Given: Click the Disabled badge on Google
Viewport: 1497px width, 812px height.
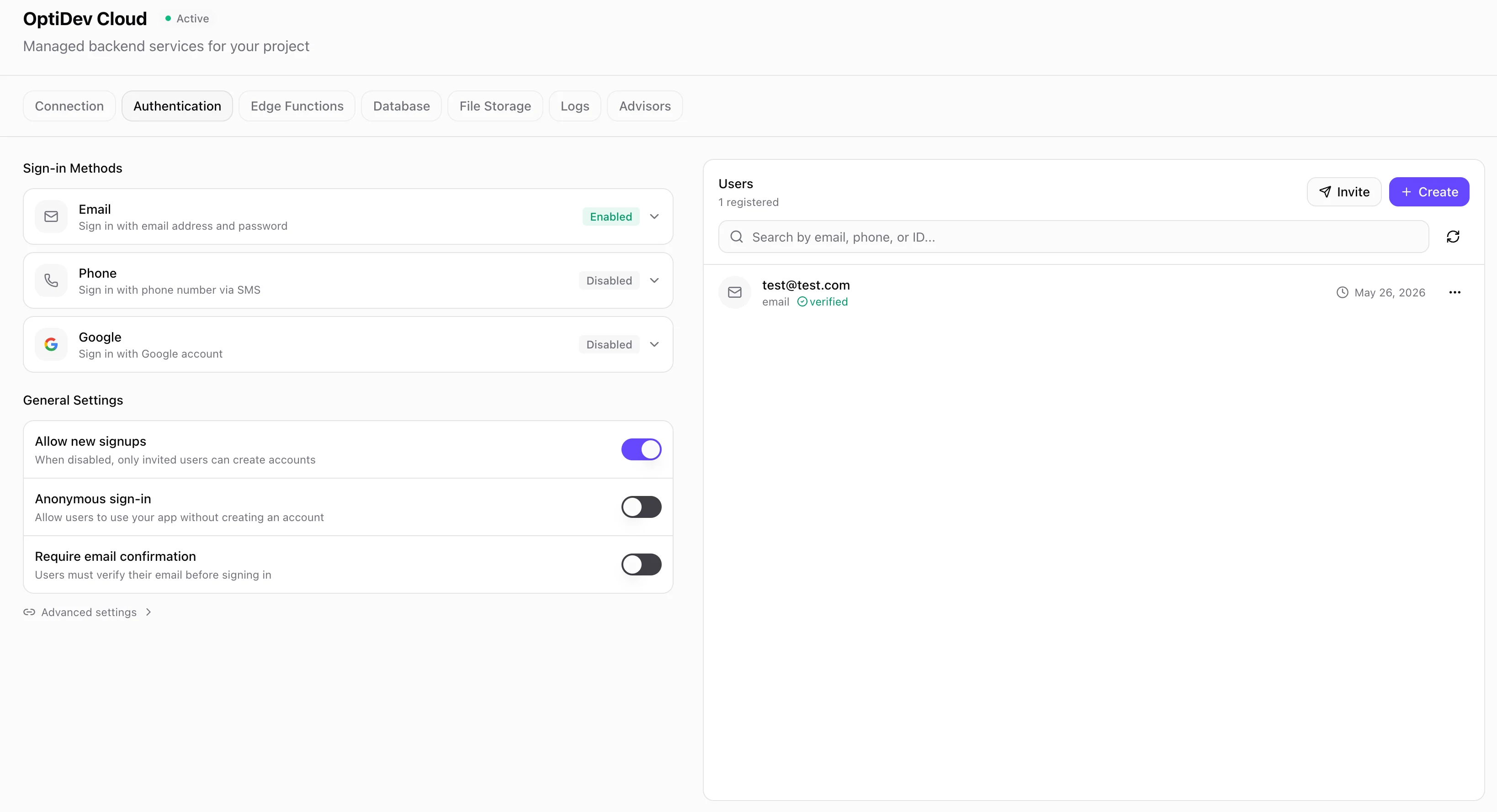Looking at the screenshot, I should tap(609, 344).
